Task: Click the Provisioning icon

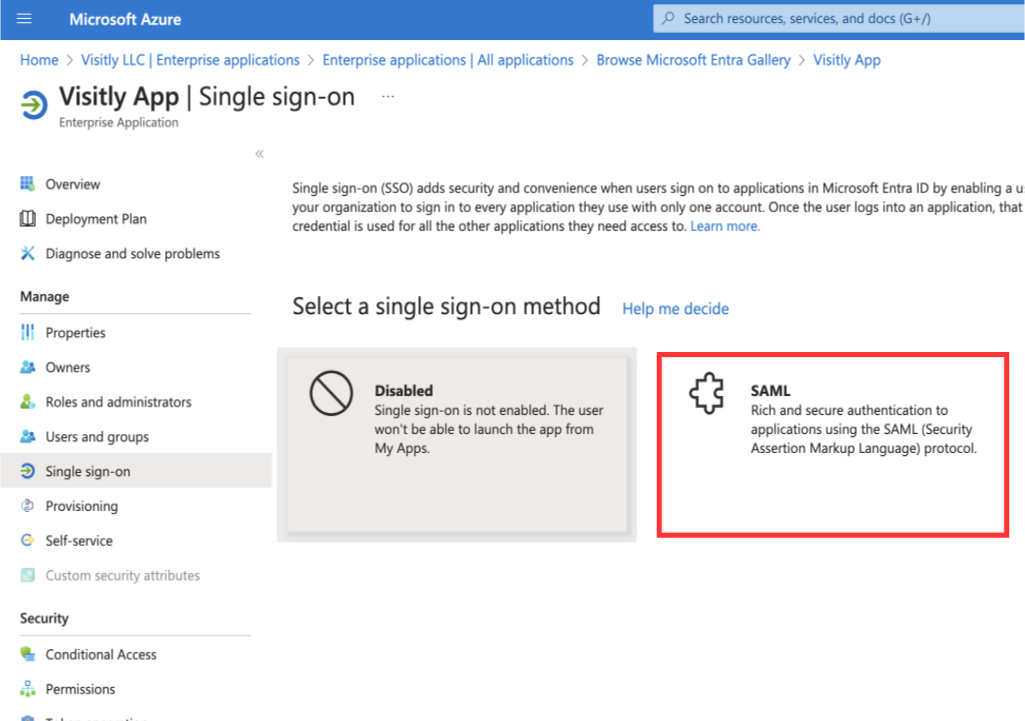Action: (27, 505)
